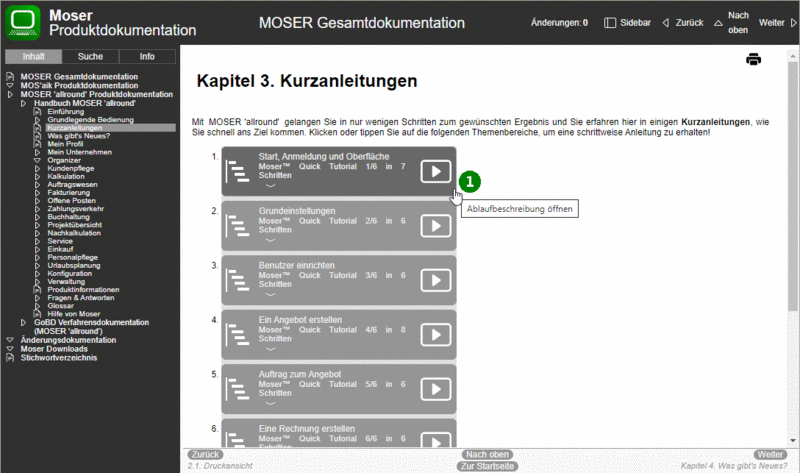This screenshot has width=800, height=473.
Task: Switch to the Suche tab
Action: point(90,56)
